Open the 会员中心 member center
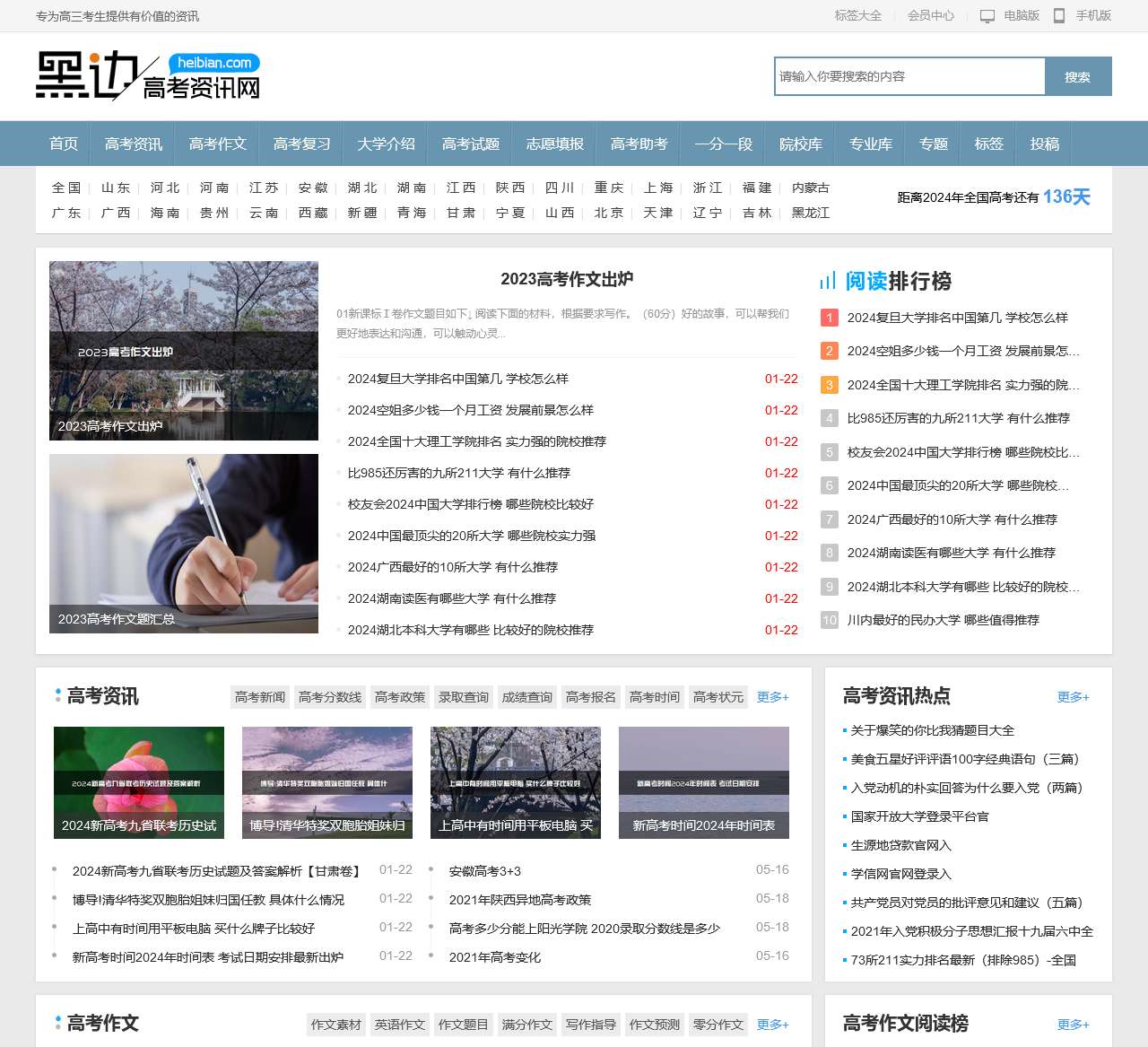1148x1047 pixels. pos(928,15)
